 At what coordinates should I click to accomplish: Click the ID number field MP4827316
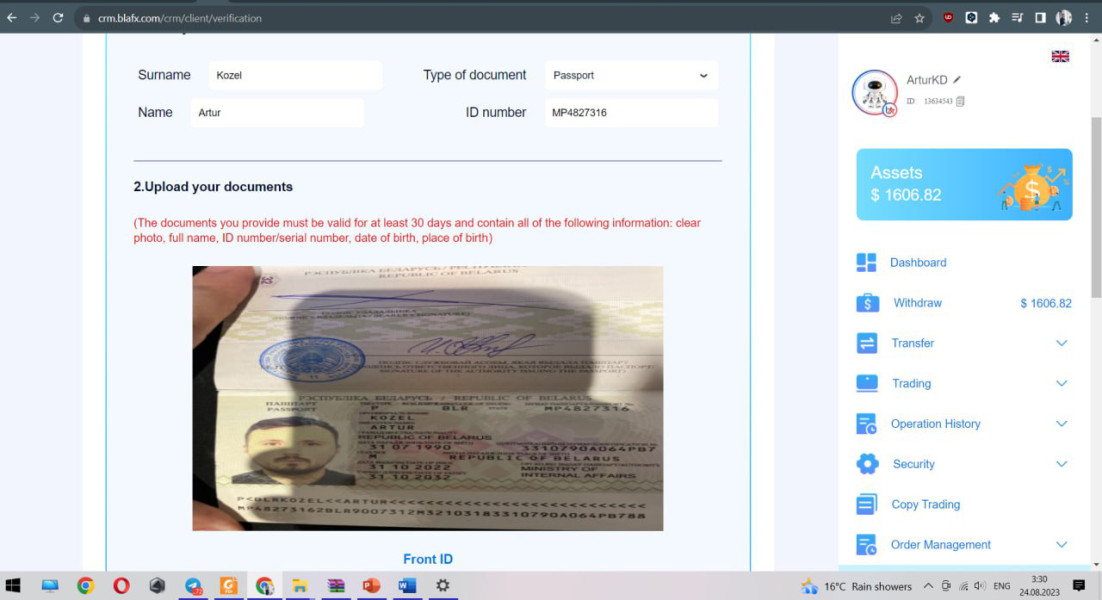point(631,112)
